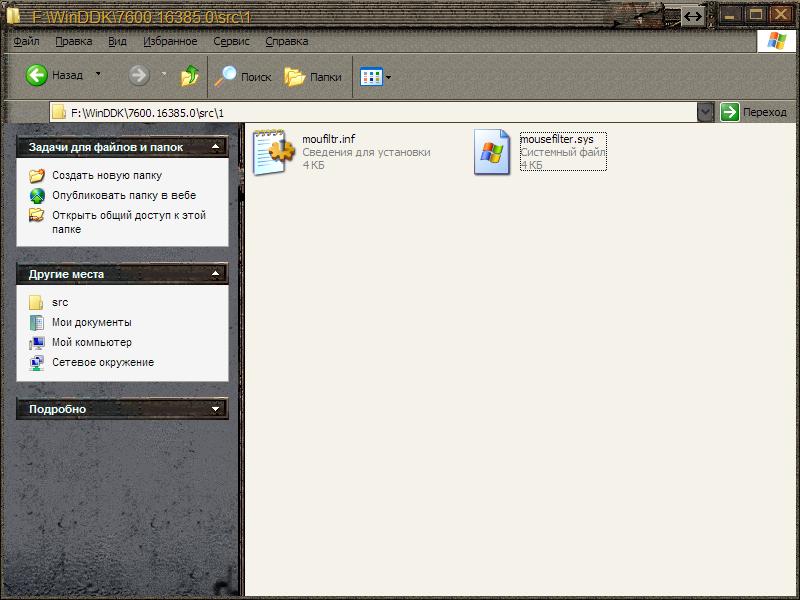
Task: Click the double-arrow title bar button
Action: coord(692,16)
